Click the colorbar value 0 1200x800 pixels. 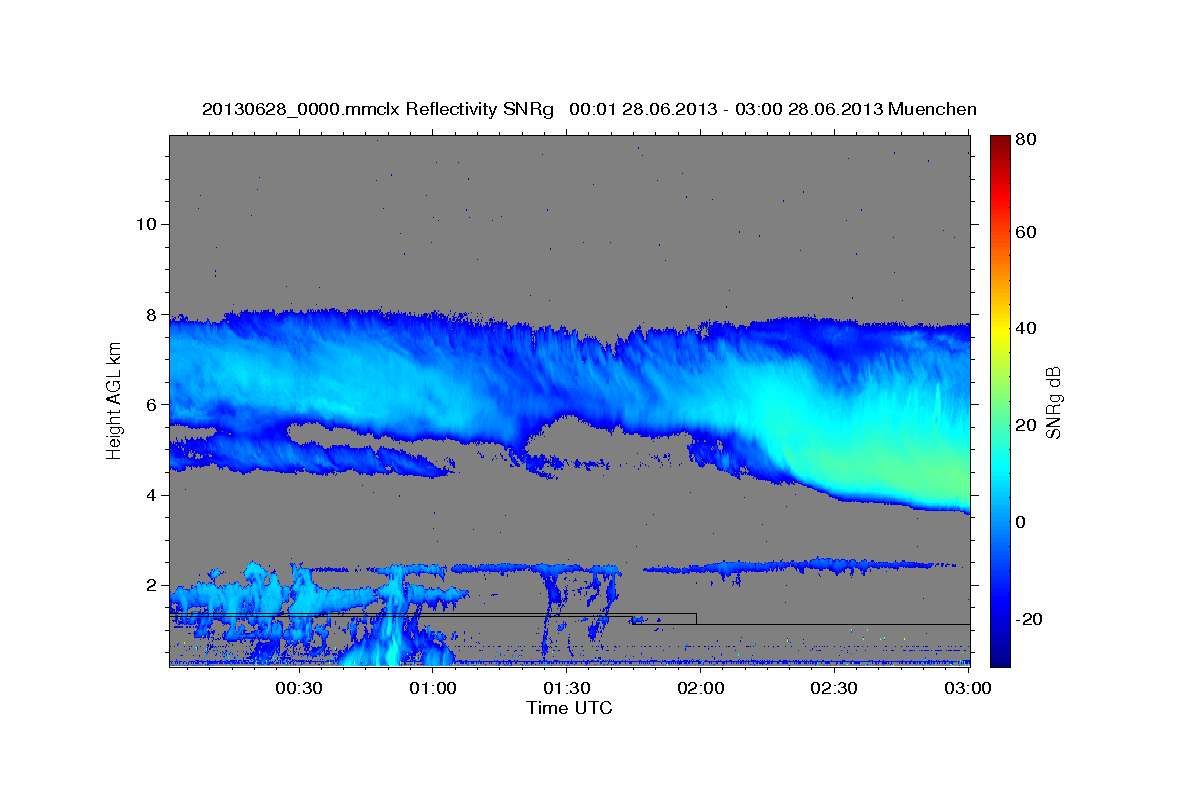pos(1020,522)
